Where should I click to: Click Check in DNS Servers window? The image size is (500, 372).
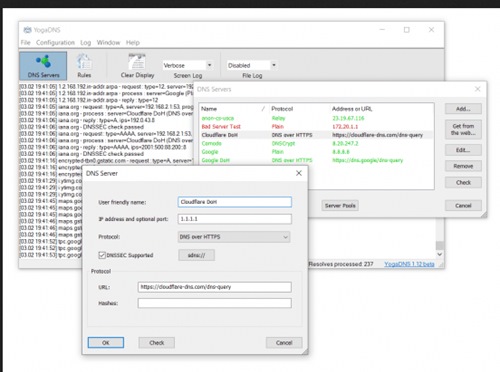pos(463,182)
